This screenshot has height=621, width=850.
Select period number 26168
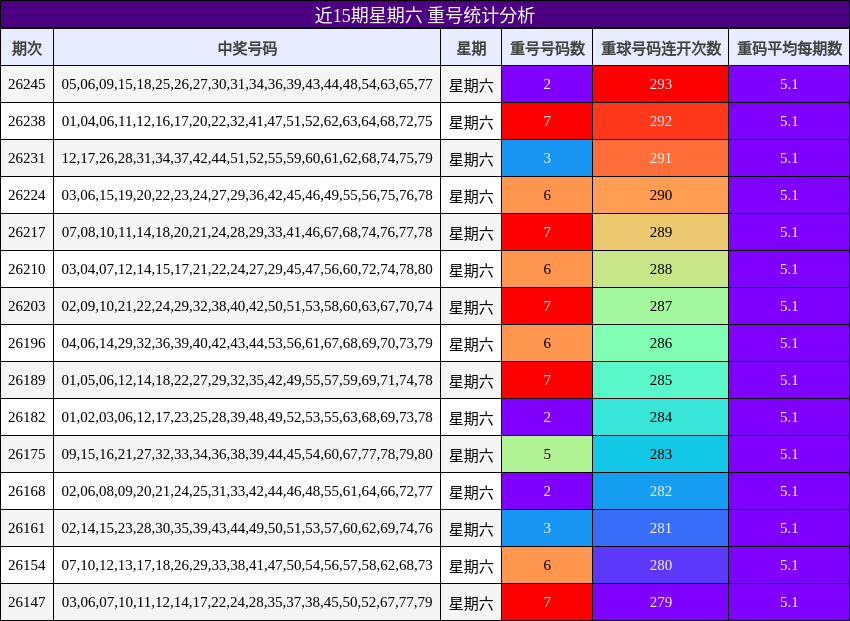pyautogui.click(x=27, y=491)
